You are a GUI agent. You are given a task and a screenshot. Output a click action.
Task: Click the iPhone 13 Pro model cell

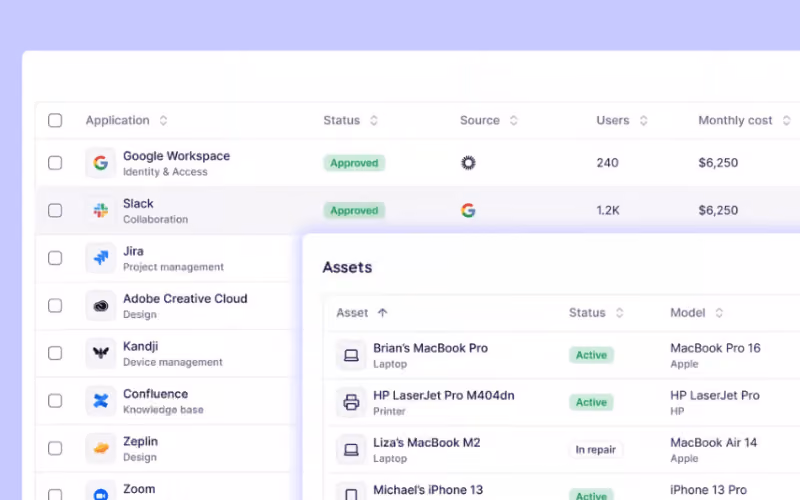pyautogui.click(x=708, y=490)
